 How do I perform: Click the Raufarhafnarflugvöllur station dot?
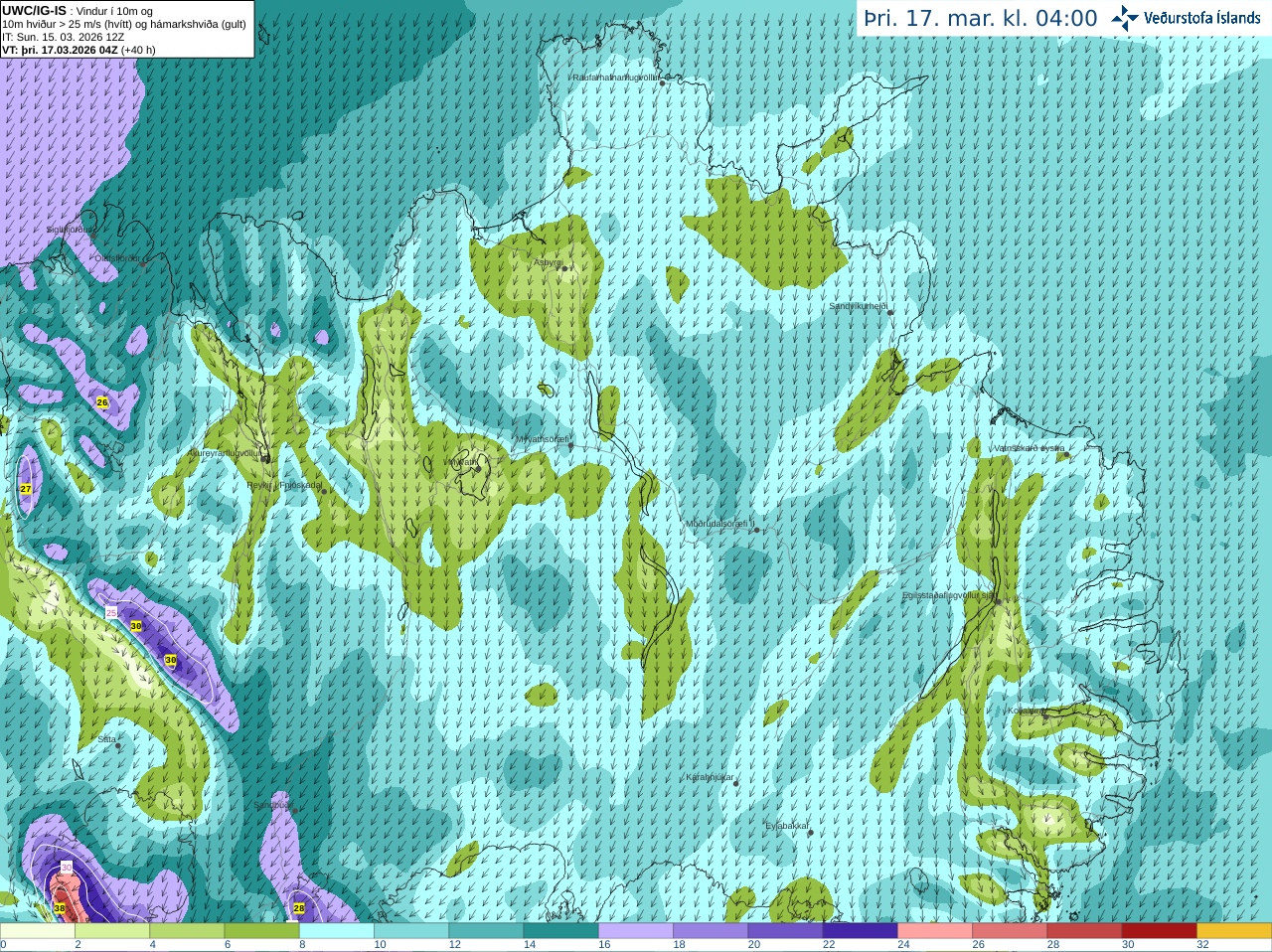click(663, 83)
